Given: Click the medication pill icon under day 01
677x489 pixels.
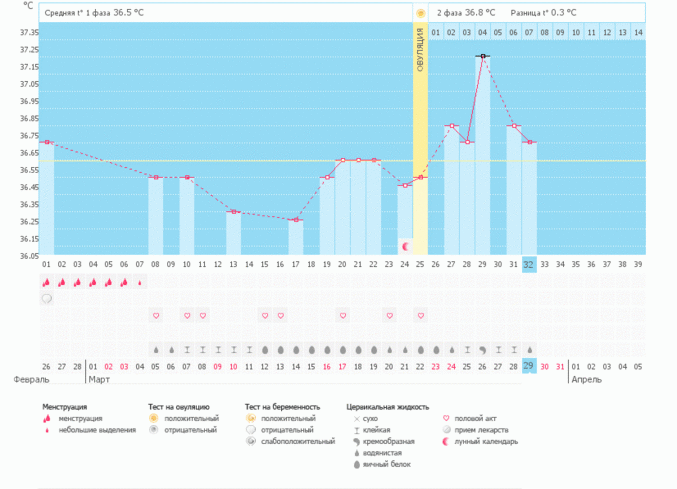Looking at the screenshot, I should [x=46, y=298].
